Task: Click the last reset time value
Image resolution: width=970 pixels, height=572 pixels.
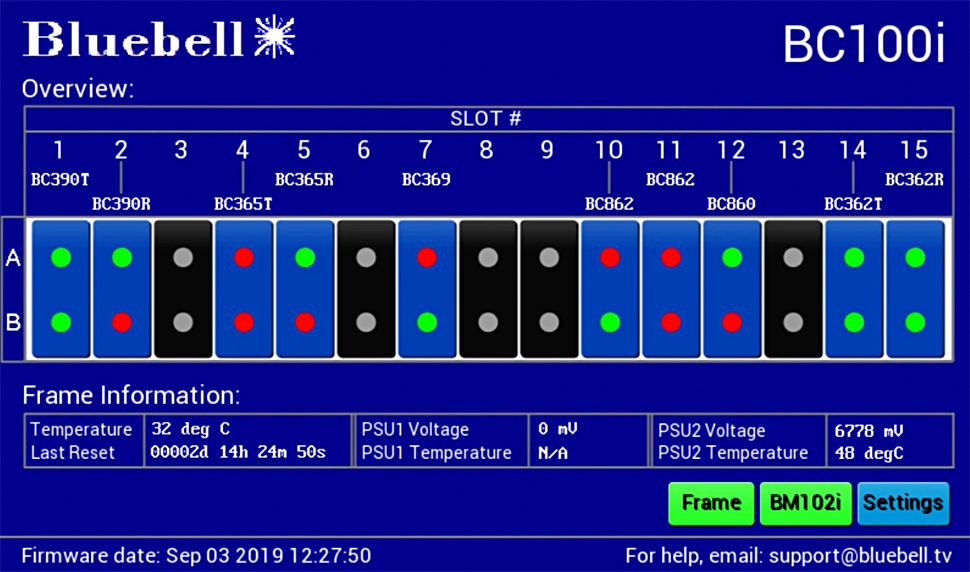Action: (x=238, y=452)
